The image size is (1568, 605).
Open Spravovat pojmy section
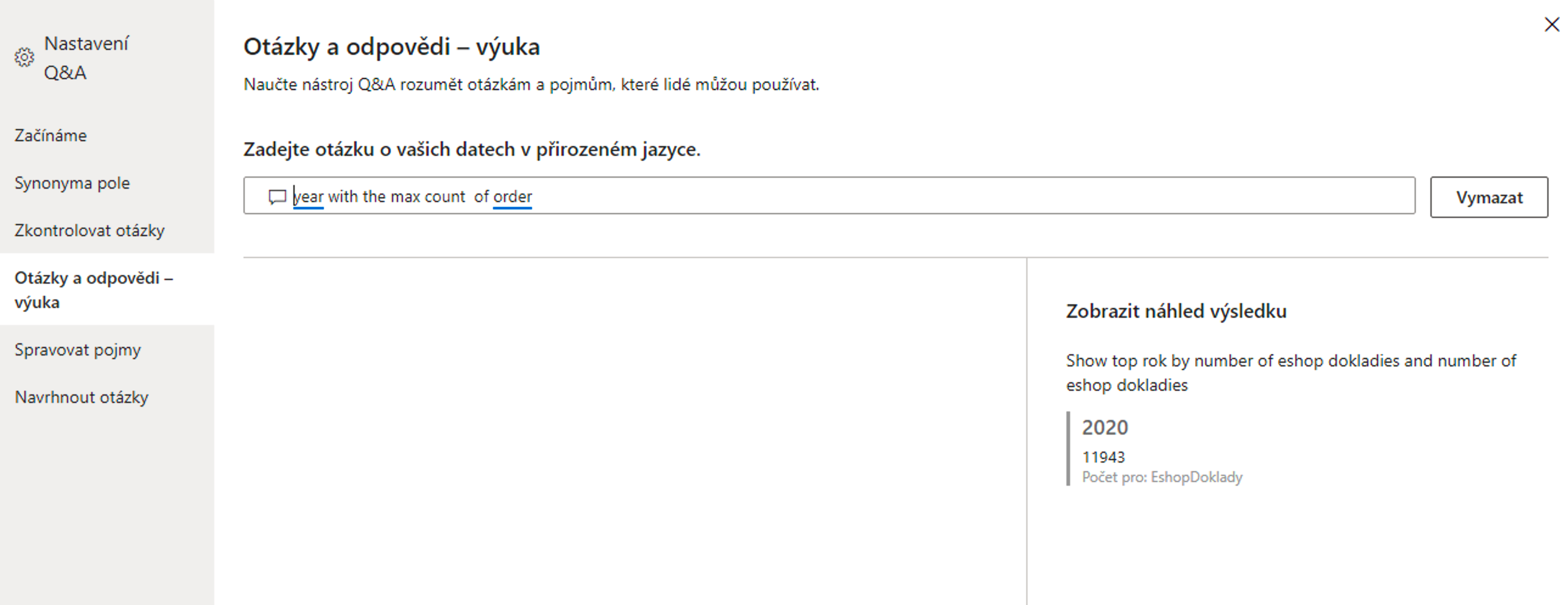click(77, 349)
